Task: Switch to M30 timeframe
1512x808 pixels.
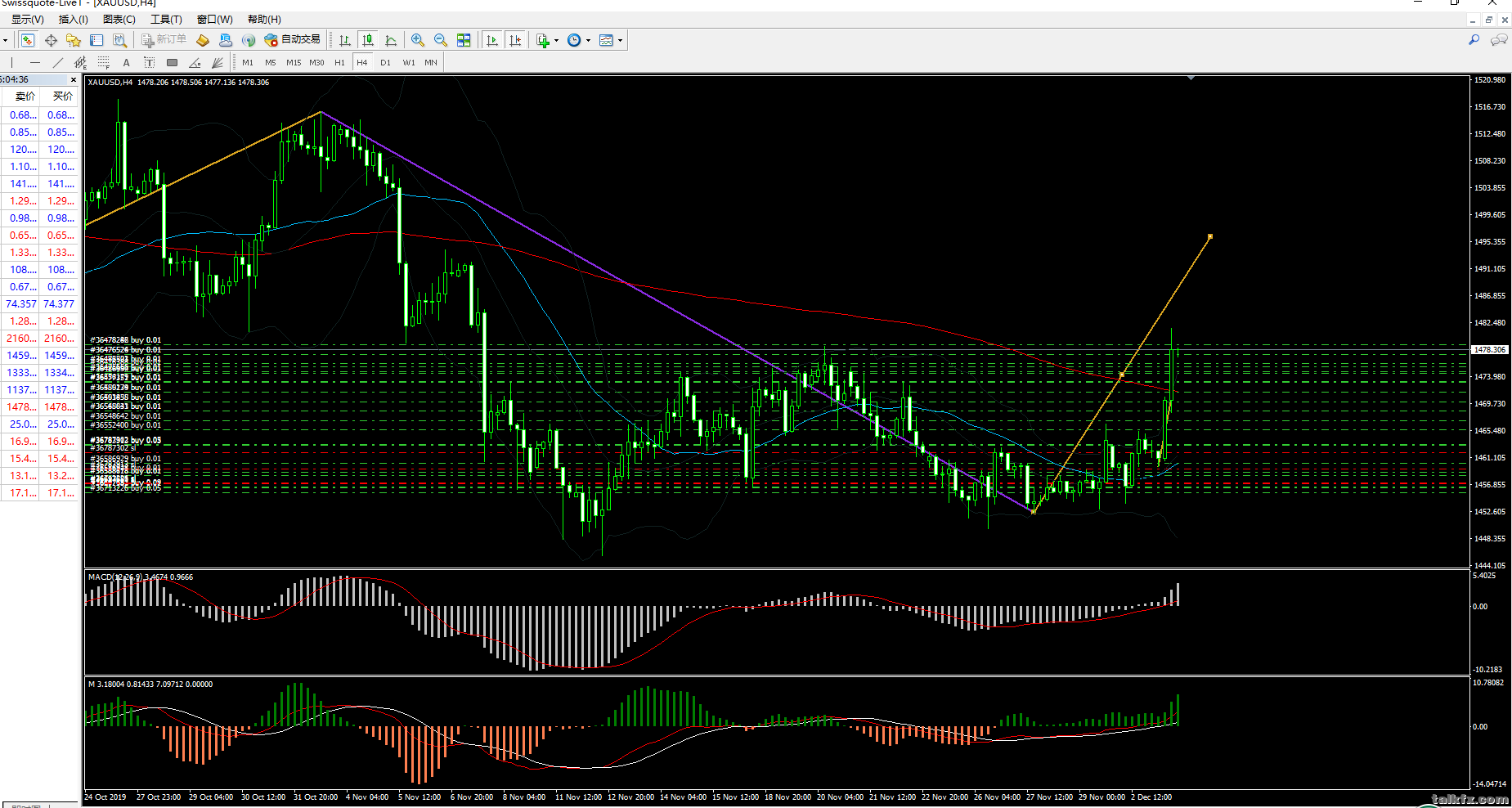Action: 316,62
